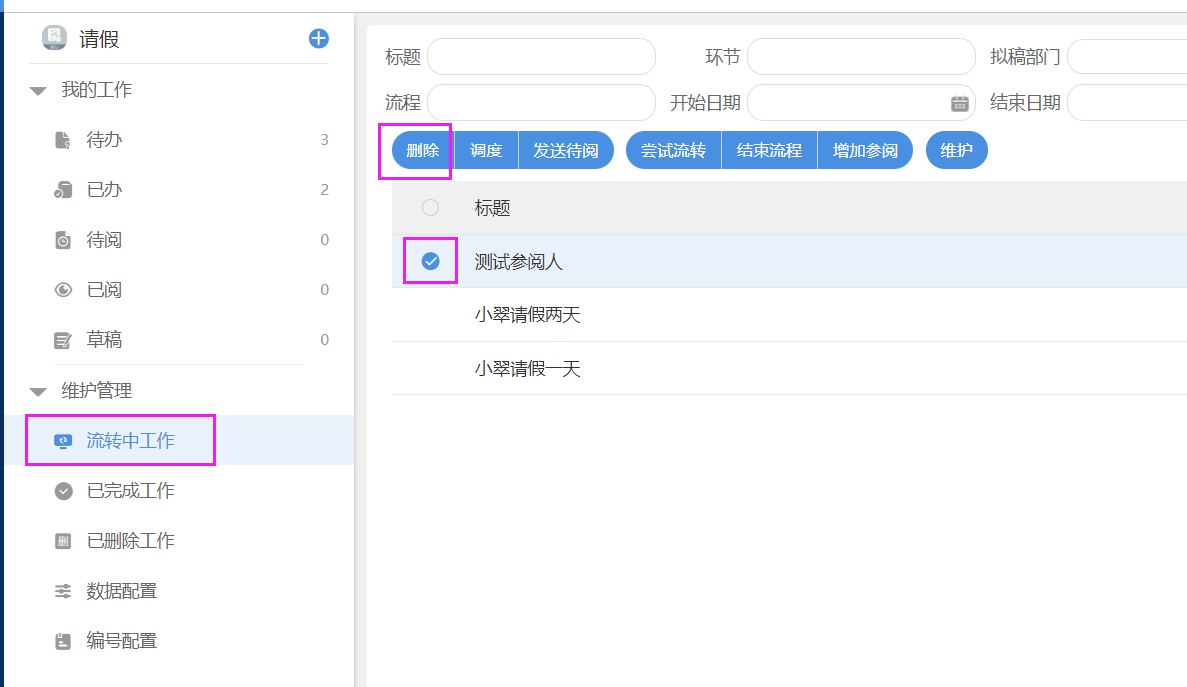Click the 流转中工作 monitor icon
Image resolution: width=1187 pixels, height=687 pixels.
click(x=63, y=441)
